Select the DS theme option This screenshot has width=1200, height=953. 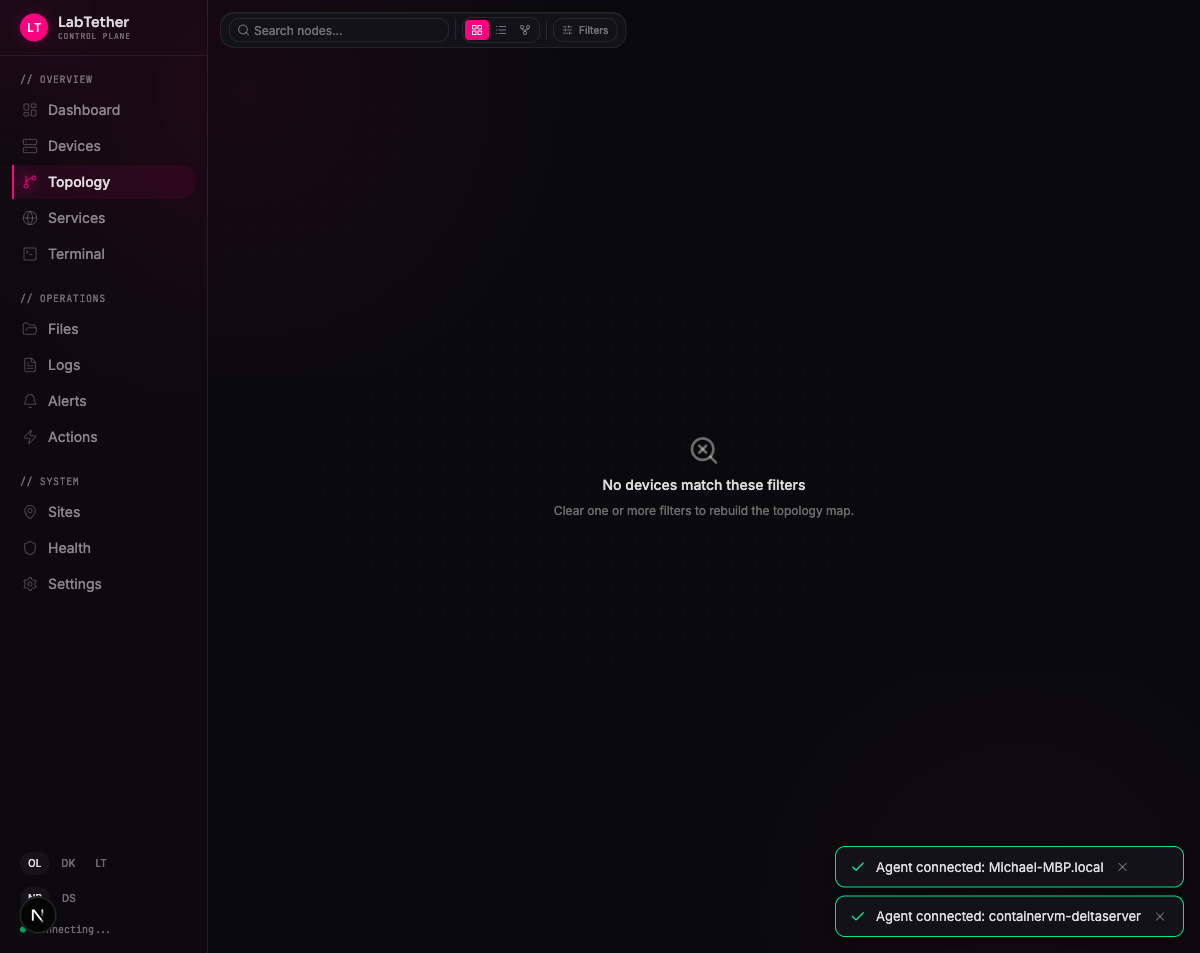pyautogui.click(x=69, y=898)
